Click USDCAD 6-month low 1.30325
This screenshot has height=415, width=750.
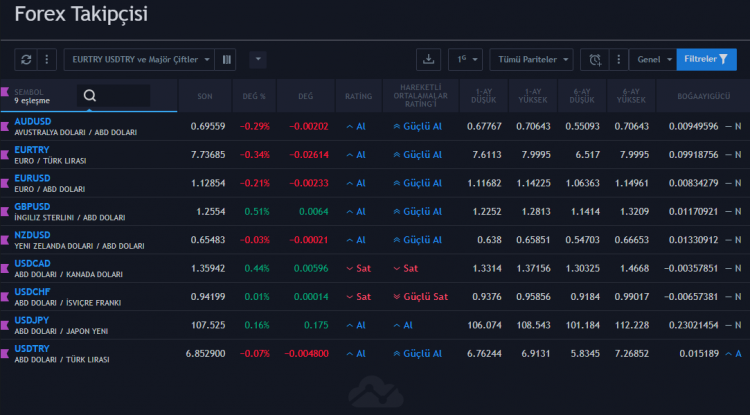pyautogui.click(x=583, y=268)
